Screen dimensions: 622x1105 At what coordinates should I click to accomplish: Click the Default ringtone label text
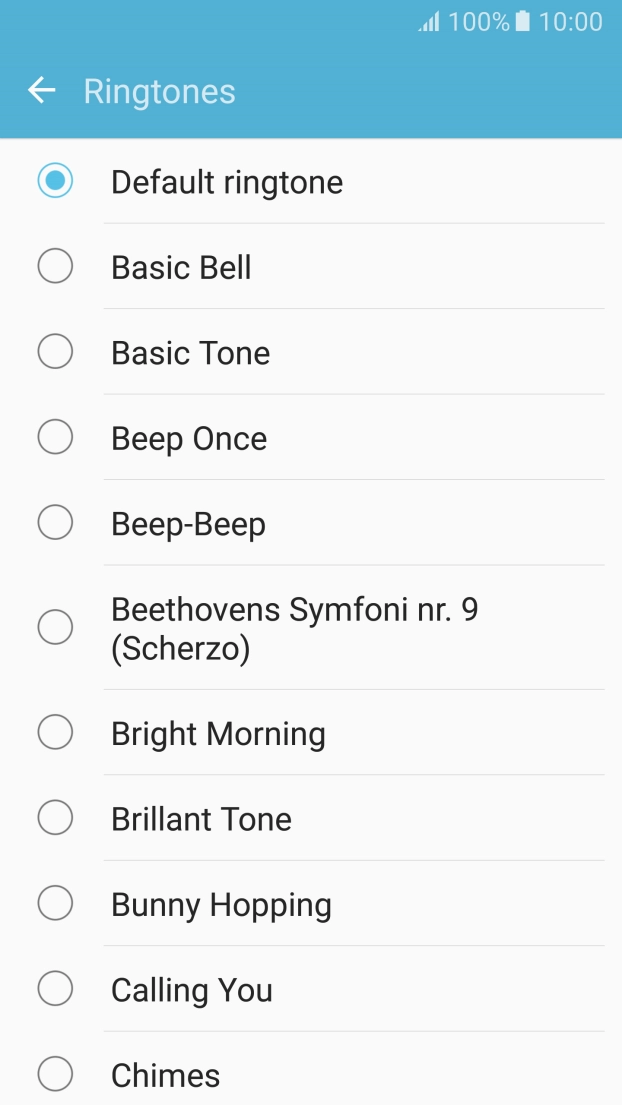[227, 182]
